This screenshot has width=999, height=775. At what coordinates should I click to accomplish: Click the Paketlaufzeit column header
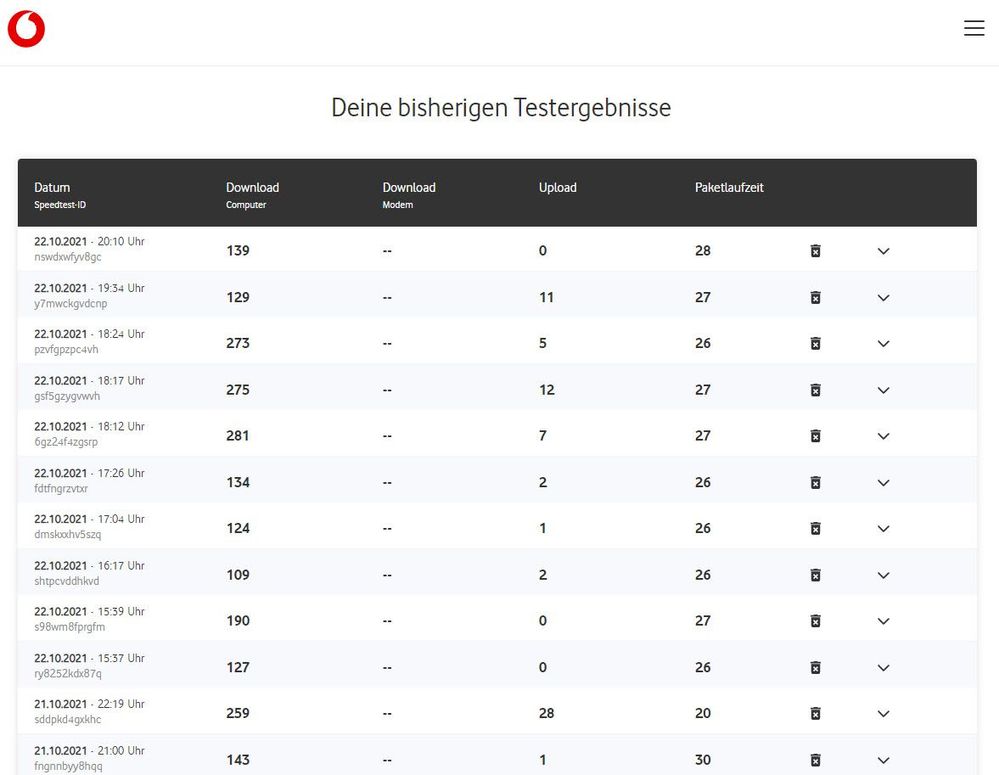coord(729,187)
